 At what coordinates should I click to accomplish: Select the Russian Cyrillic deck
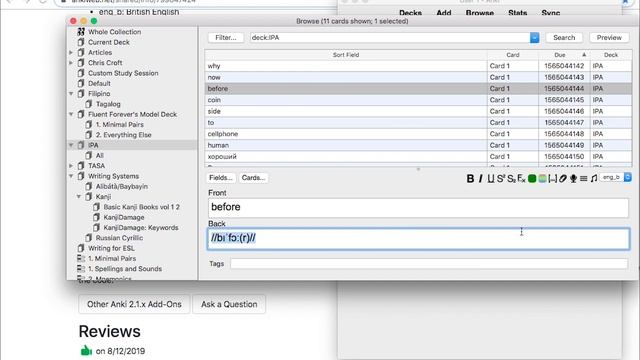point(119,238)
